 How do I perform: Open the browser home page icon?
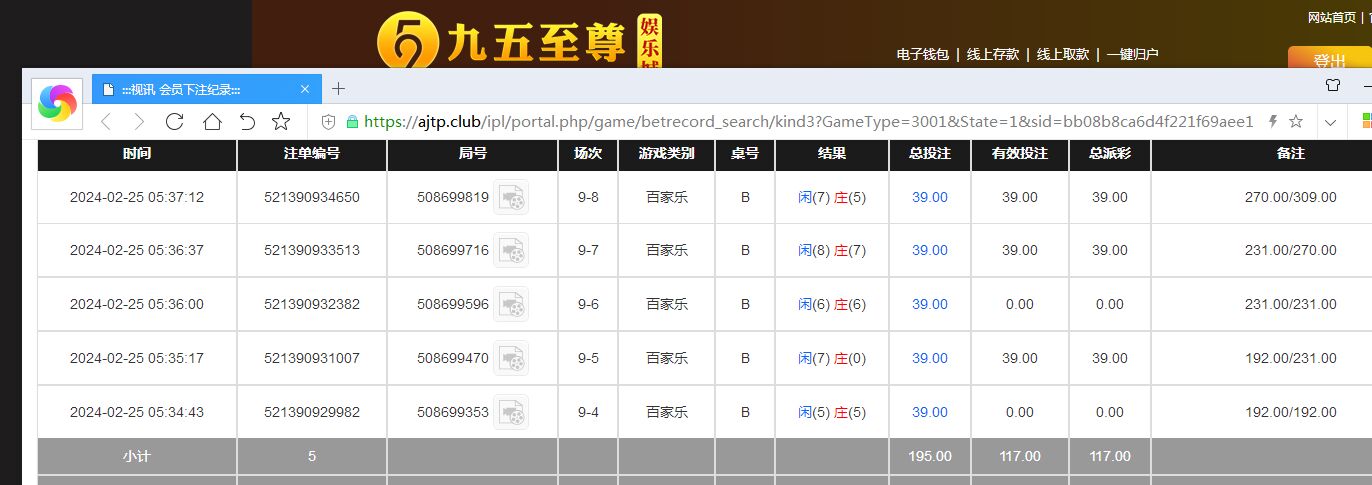[212, 122]
